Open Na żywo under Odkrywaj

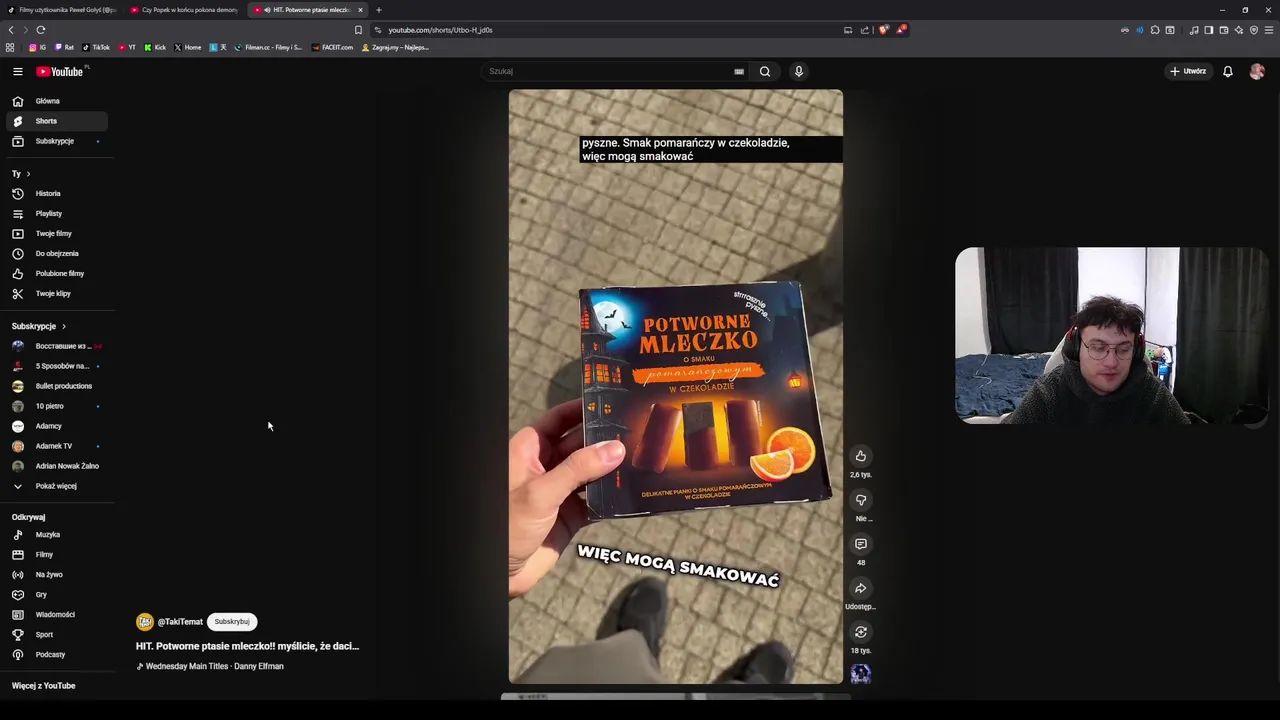pyautogui.click(x=57, y=574)
